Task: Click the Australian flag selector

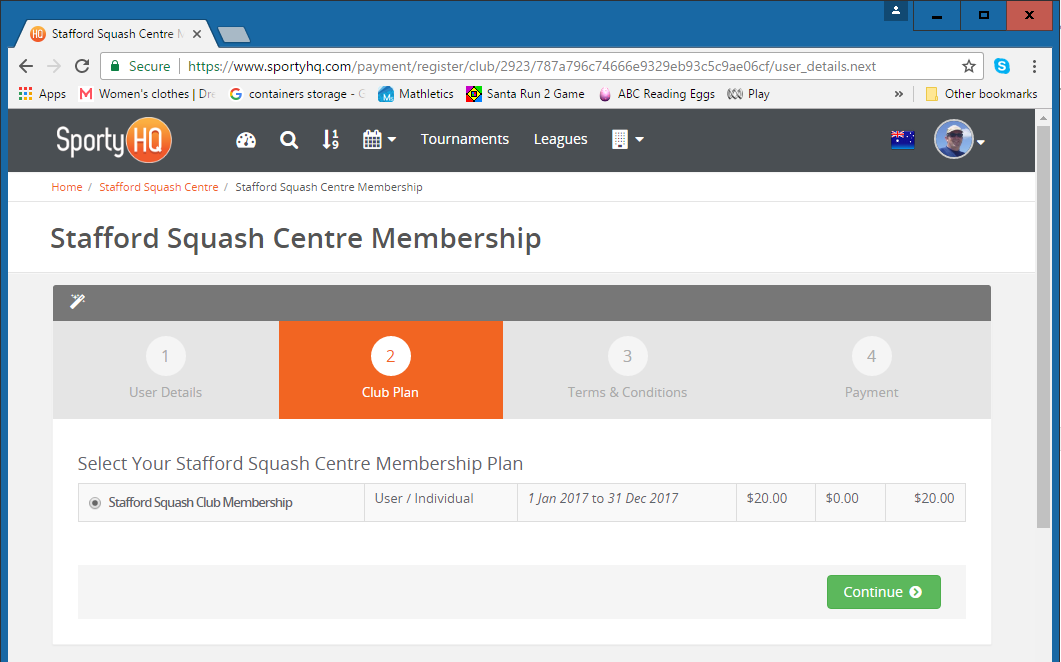Action: coord(903,139)
